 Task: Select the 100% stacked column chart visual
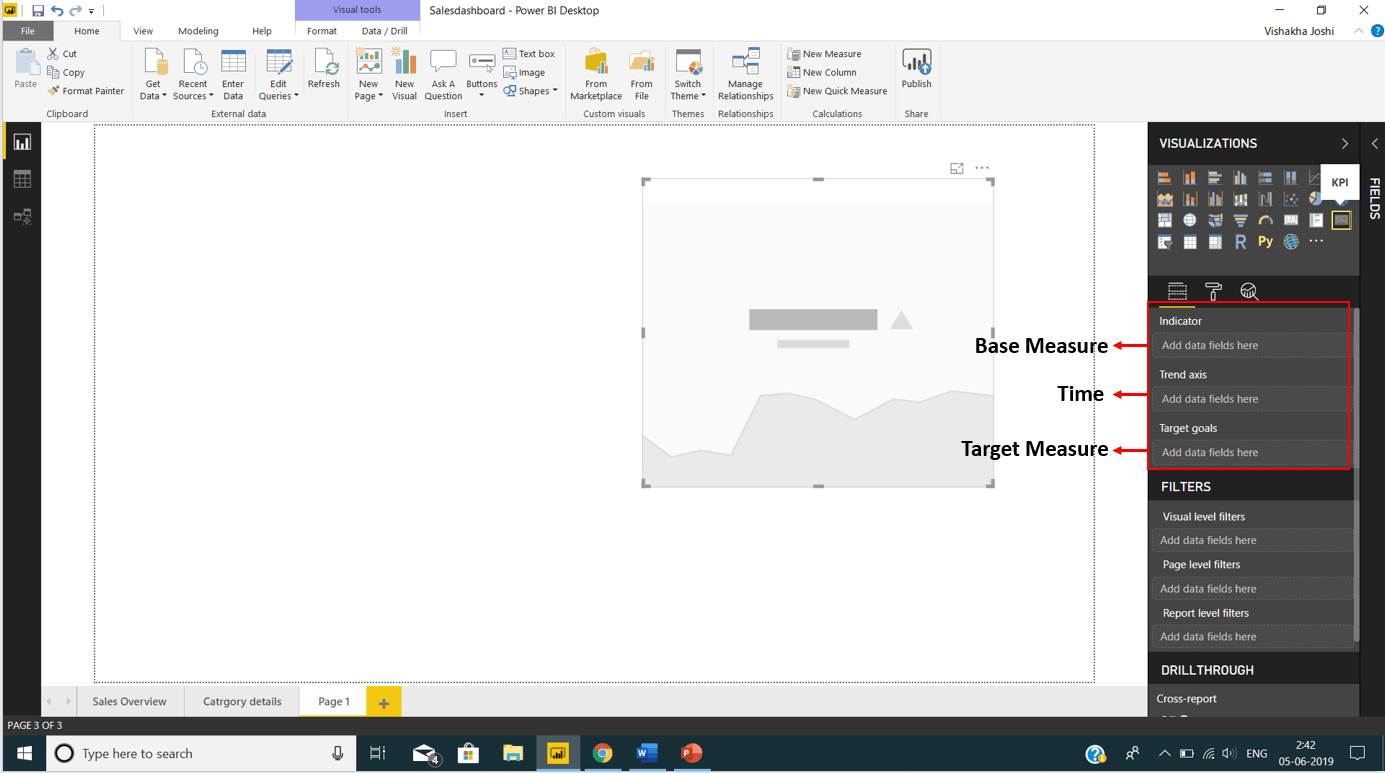(1291, 177)
